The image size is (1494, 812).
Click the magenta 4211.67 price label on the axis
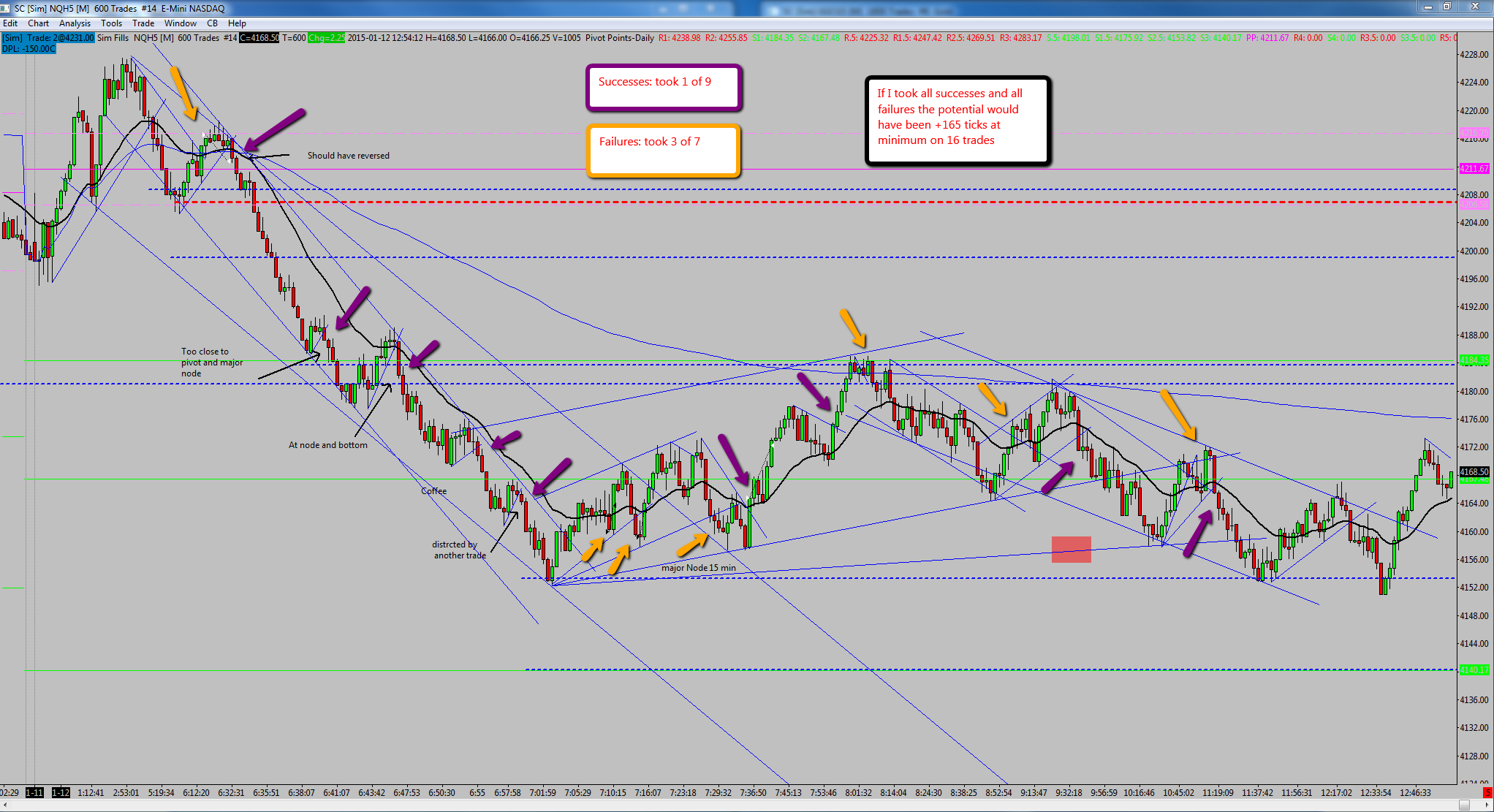(x=1474, y=169)
